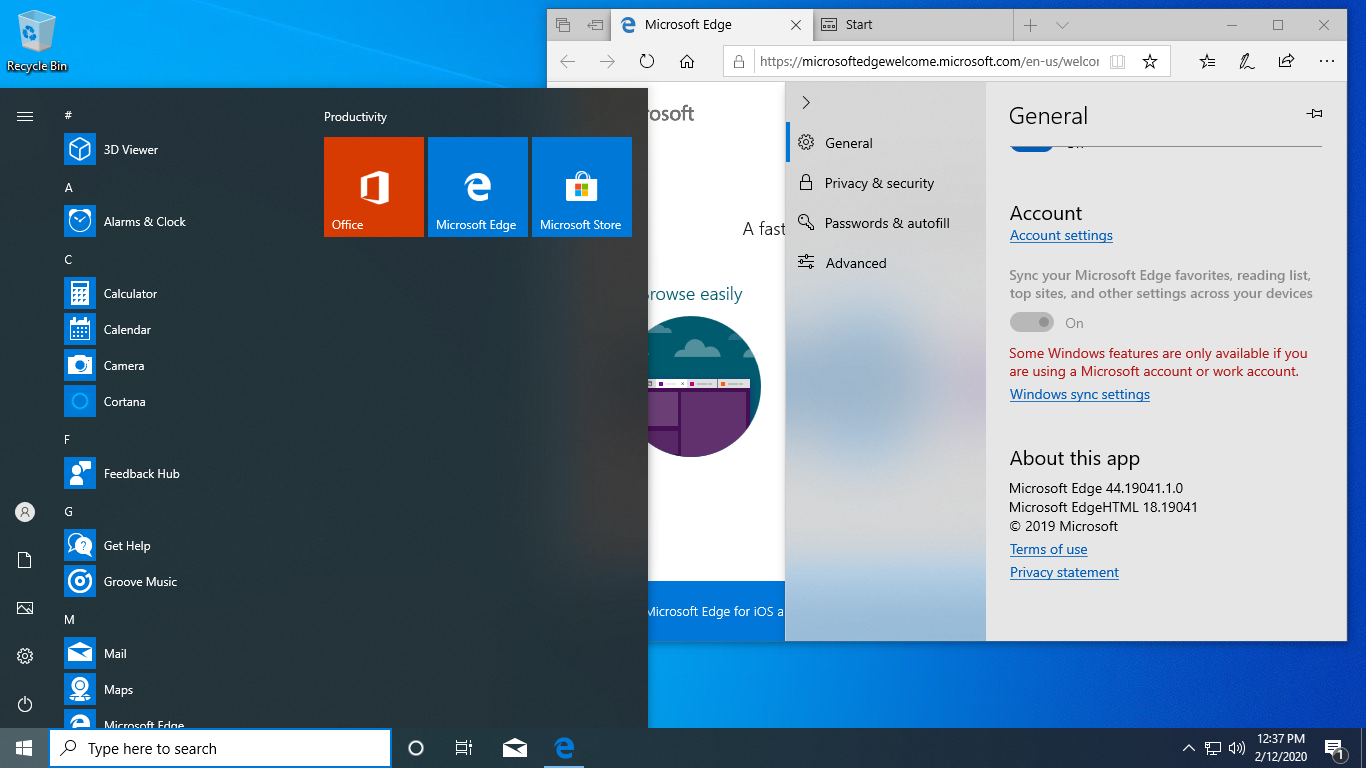This screenshot has height=768, width=1366.
Task: Show tabs you've set aside
Action: (563, 25)
